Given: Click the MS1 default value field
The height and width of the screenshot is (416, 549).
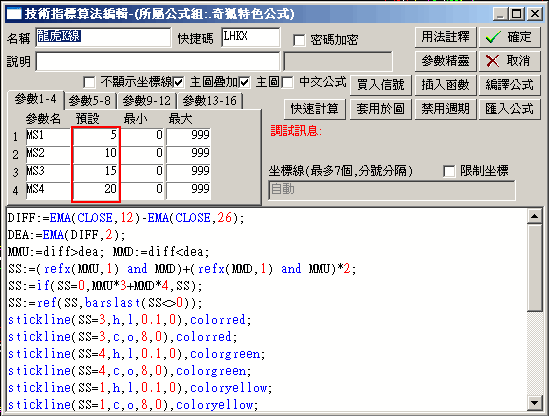Looking at the screenshot, I should click(96, 135).
